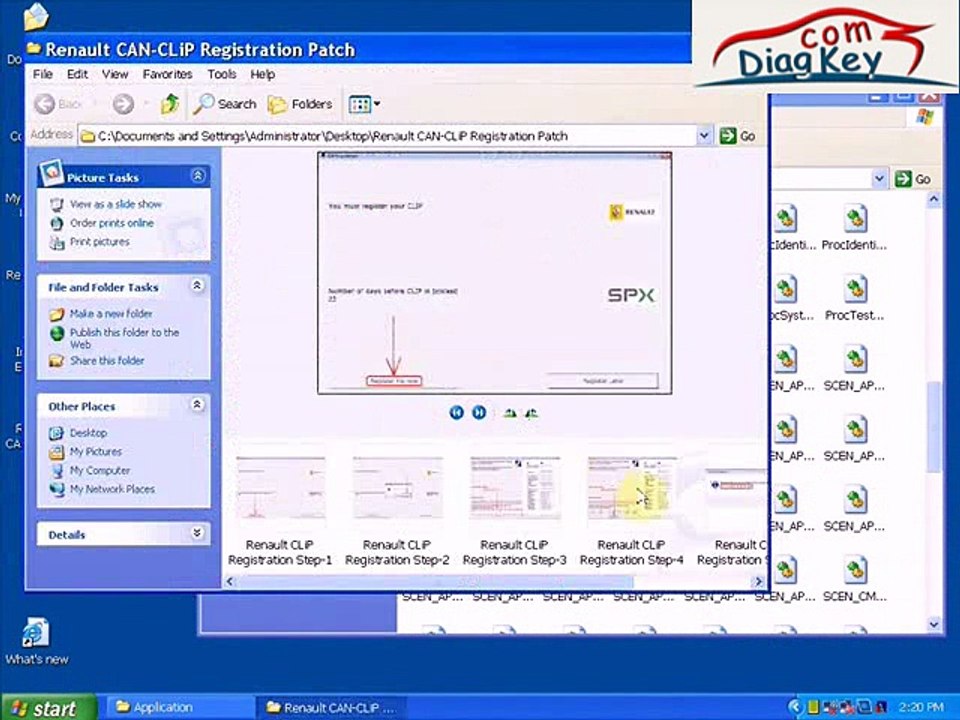Click the Previous Image filmstrip button
The image size is (960, 720).
point(457,413)
